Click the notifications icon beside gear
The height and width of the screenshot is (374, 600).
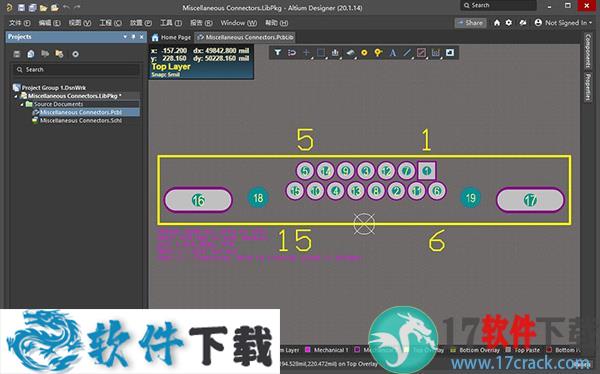pos(523,23)
